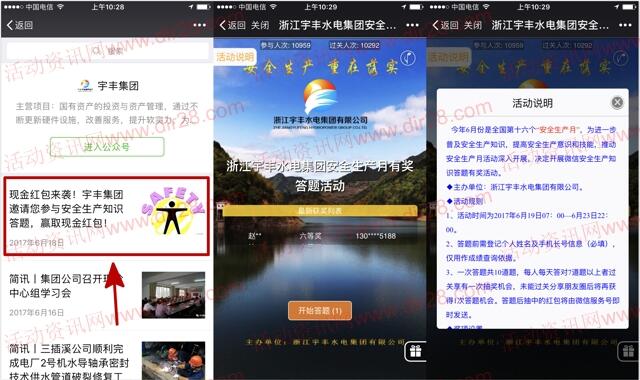Tap the 宇丰集团 account logo
The image size is (640, 380).
pyautogui.click(x=85, y=86)
